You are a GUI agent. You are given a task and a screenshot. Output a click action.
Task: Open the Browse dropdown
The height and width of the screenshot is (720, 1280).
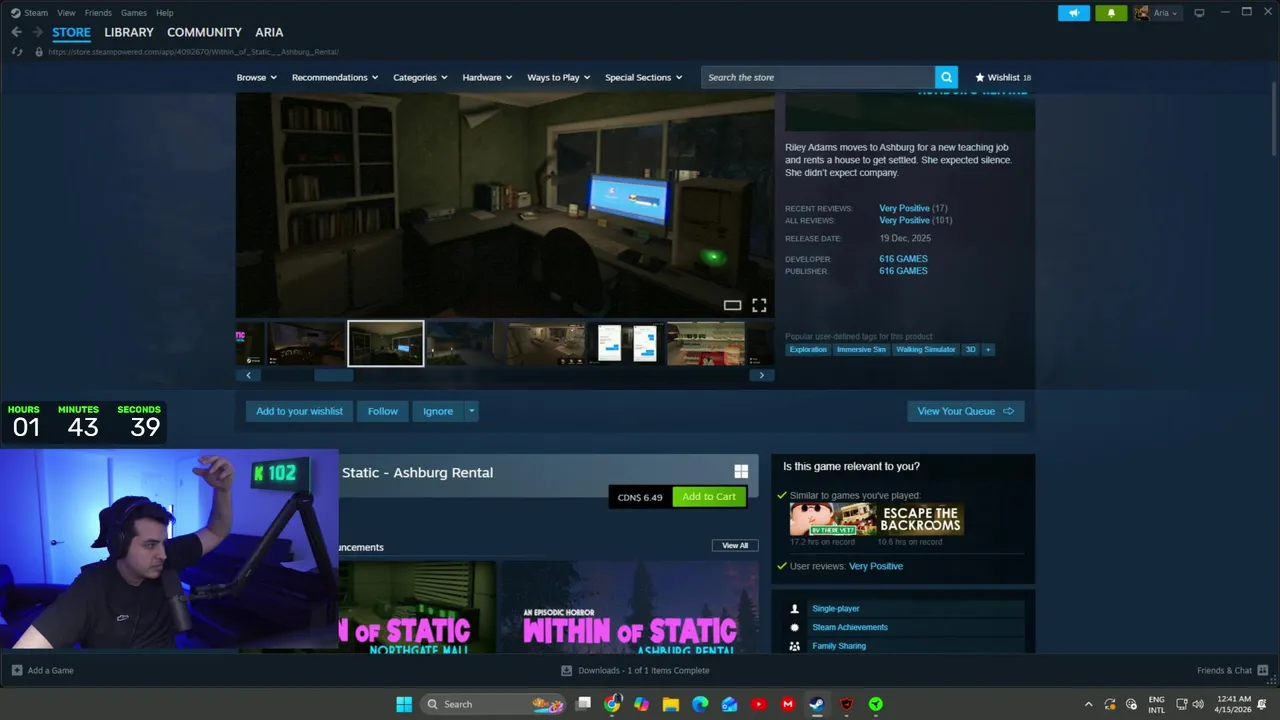tap(257, 77)
